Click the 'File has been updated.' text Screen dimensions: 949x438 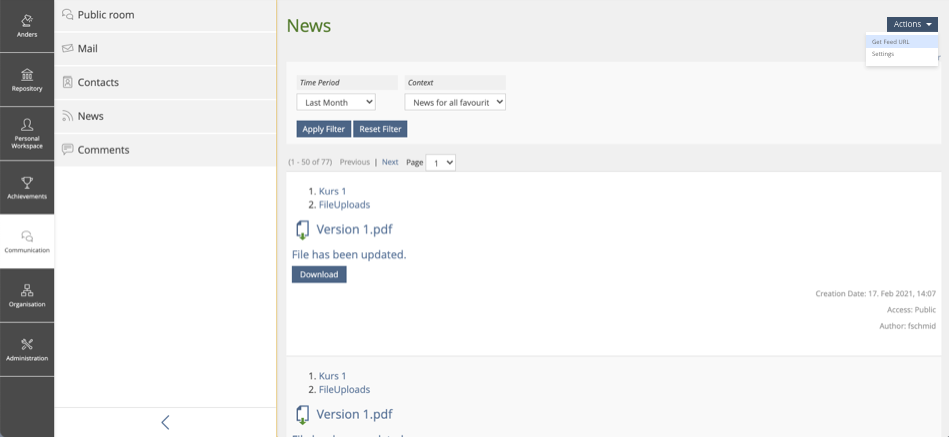click(349, 255)
